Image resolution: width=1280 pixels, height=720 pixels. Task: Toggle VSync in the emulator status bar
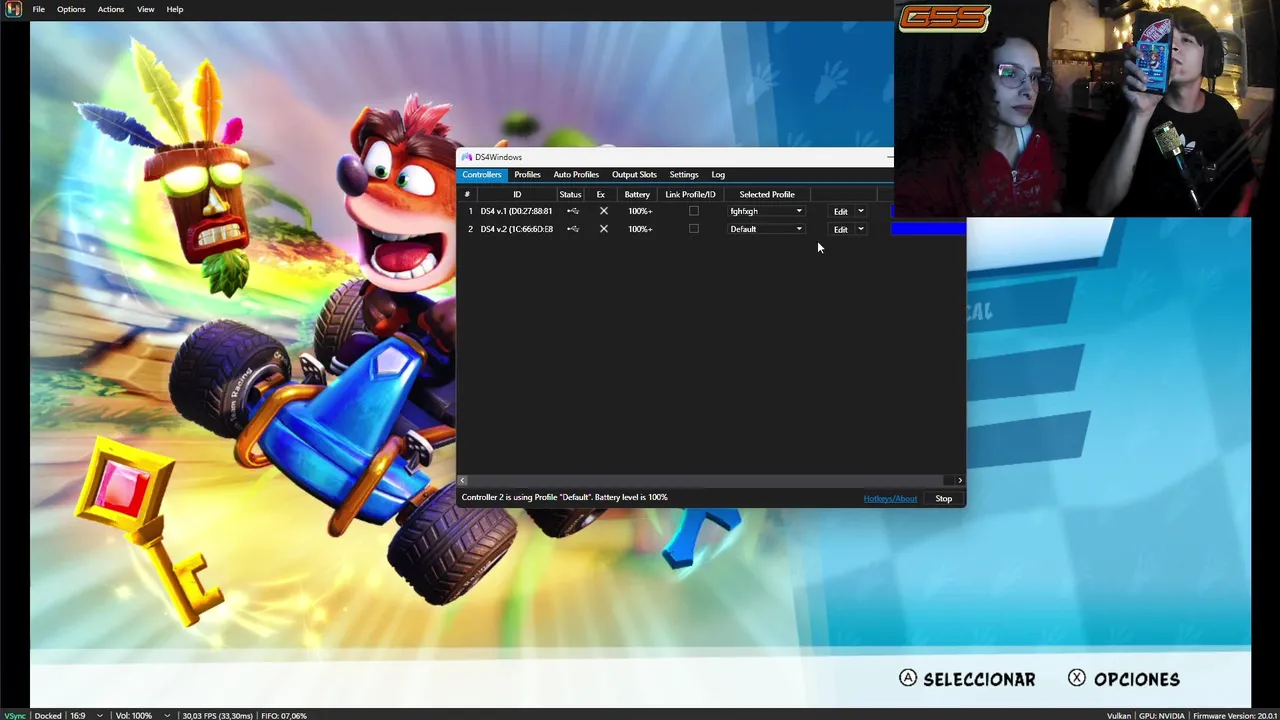tap(14, 715)
